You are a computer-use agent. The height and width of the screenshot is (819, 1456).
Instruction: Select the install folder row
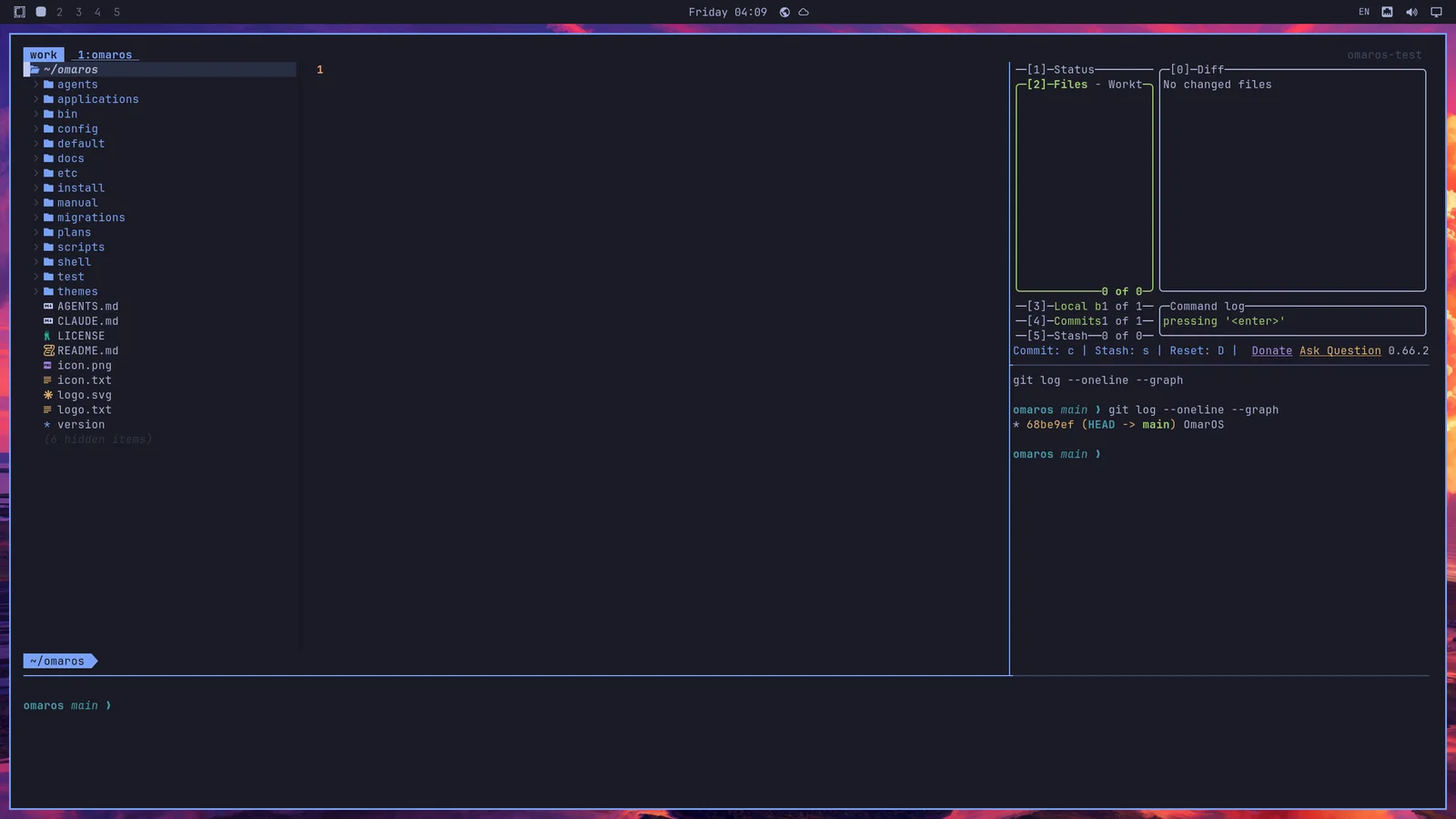(x=159, y=188)
